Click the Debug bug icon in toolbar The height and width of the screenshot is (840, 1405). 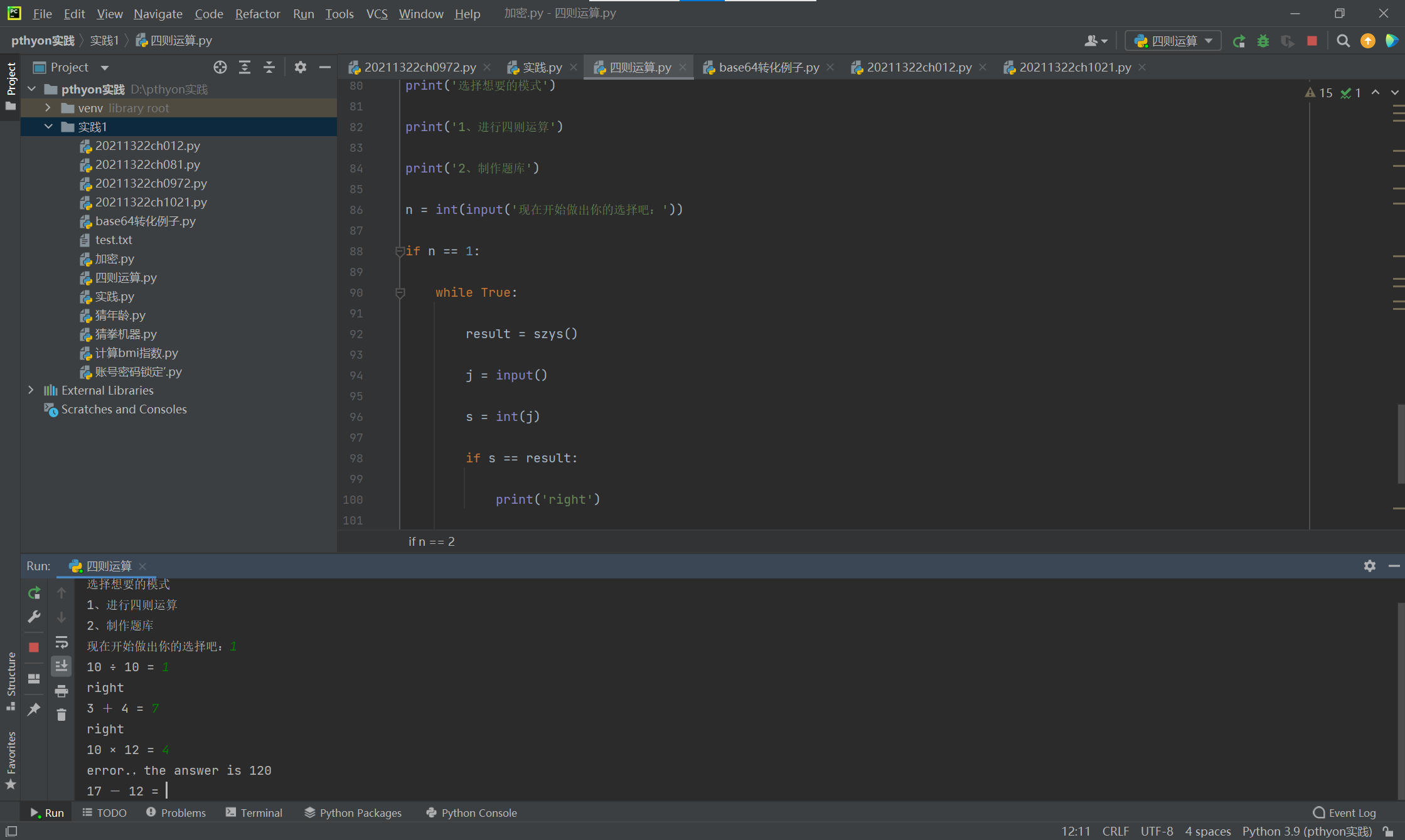point(1263,41)
